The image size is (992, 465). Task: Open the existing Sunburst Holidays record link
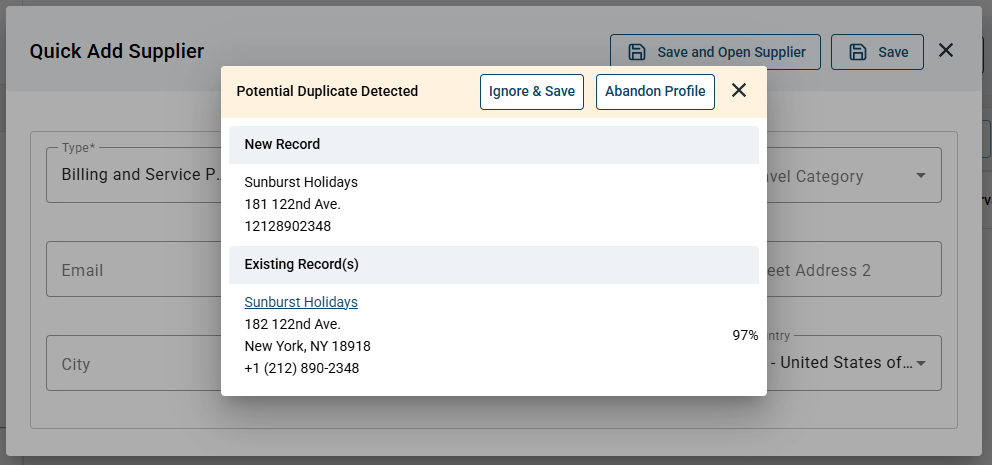point(301,302)
